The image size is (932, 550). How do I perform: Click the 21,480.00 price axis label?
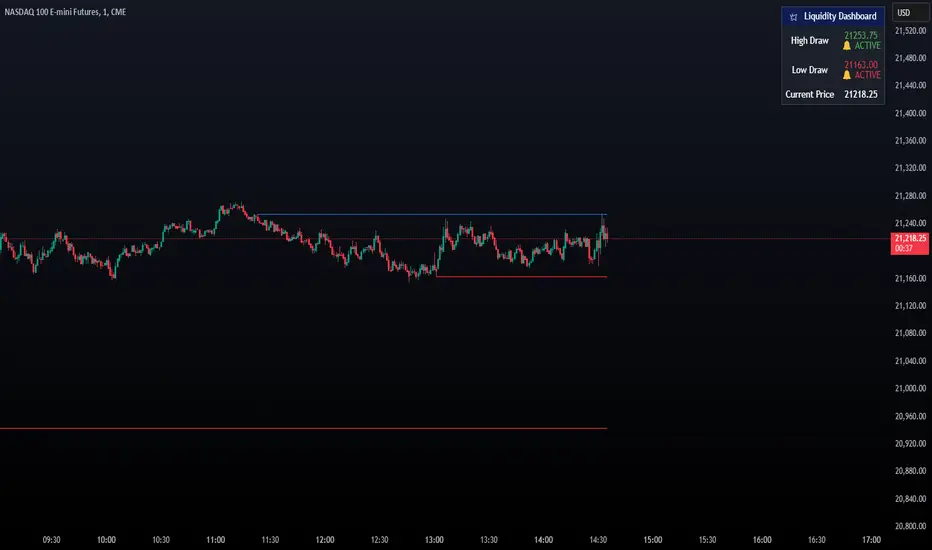tap(910, 58)
